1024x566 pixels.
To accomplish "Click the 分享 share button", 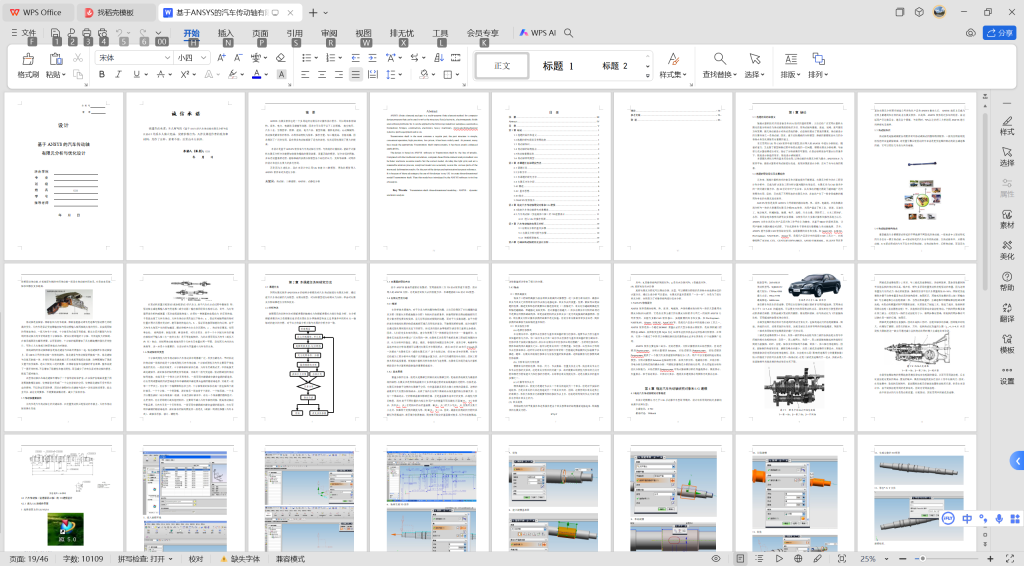I will click(x=998, y=33).
